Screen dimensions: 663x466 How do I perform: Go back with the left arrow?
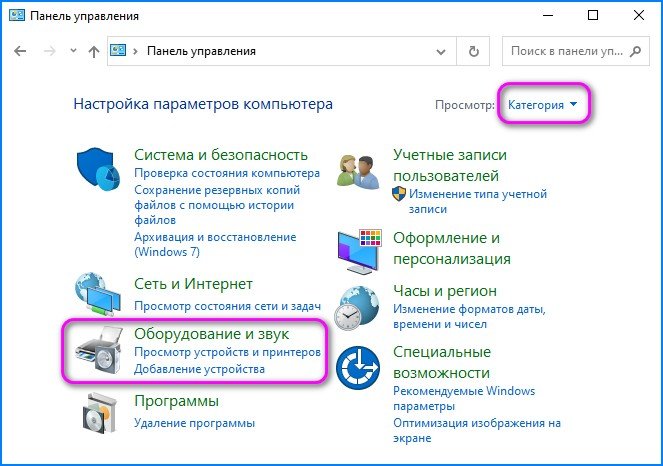coord(20,51)
